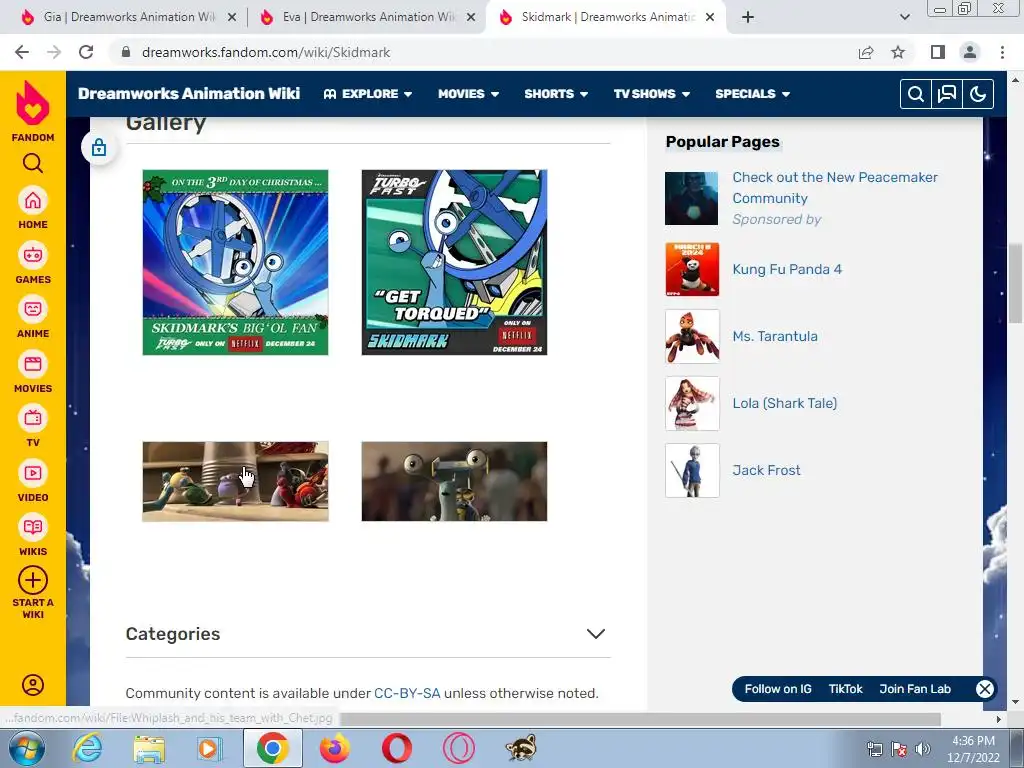Expand the Specials dropdown menu
The width and height of the screenshot is (1024, 768).
[x=753, y=94]
